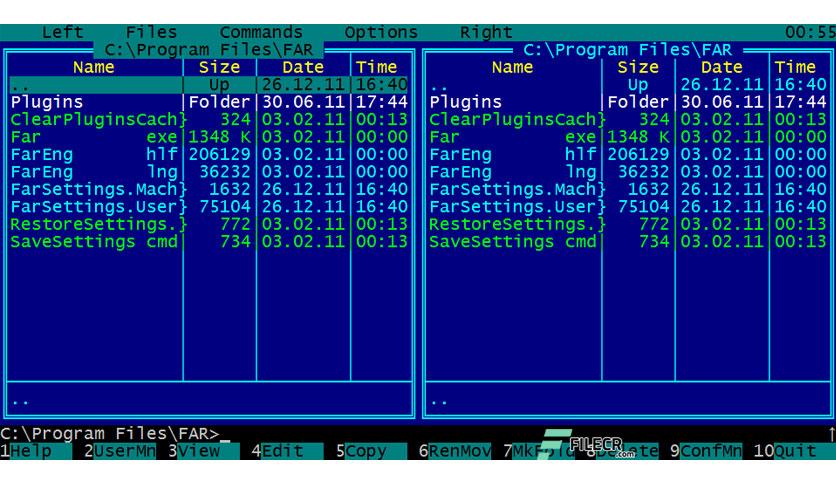Open the Commands menu
The image size is (836, 484).
point(261,32)
